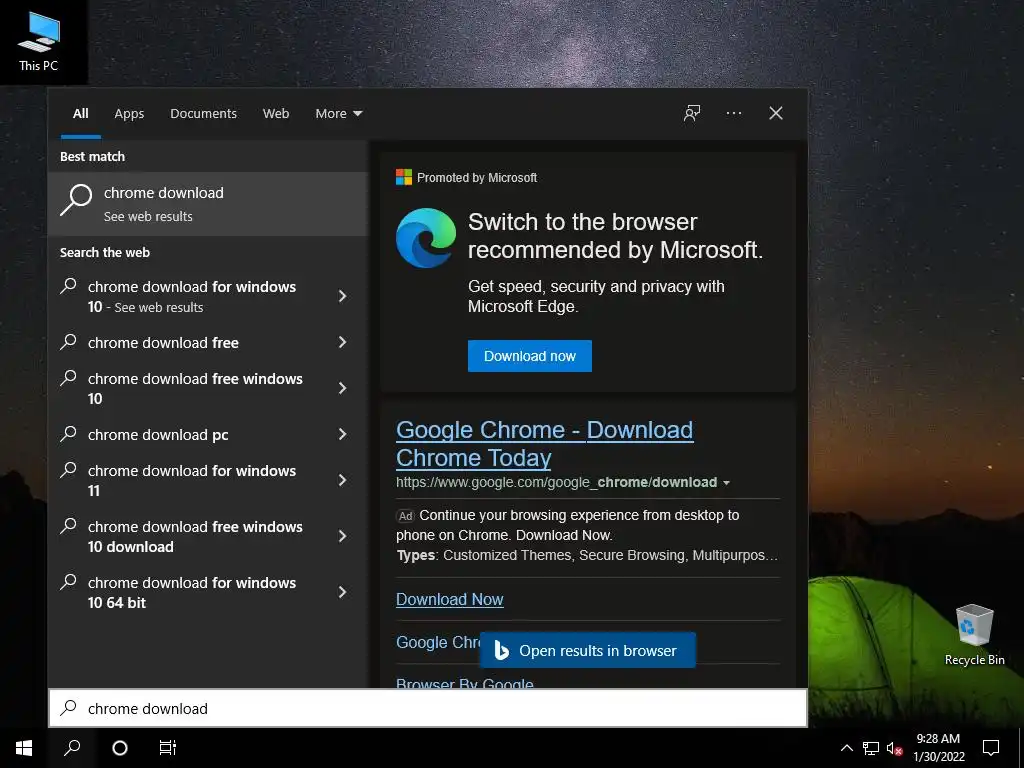Switch to the Web tab

click(x=276, y=114)
